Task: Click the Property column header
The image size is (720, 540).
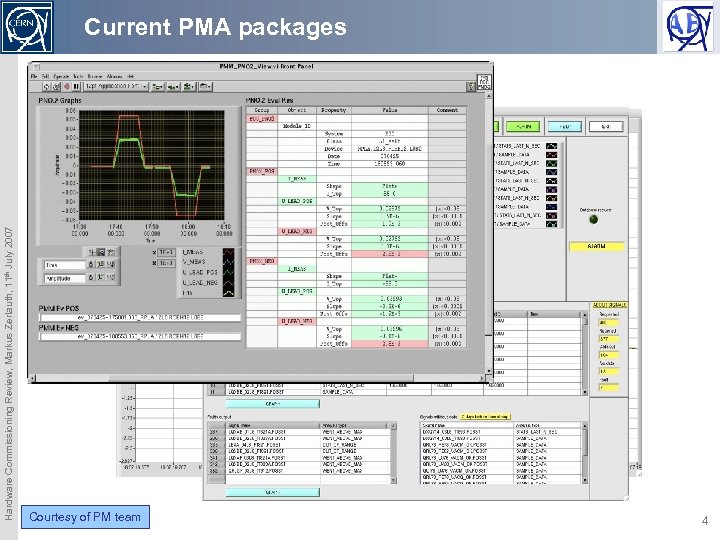Action: (334, 110)
